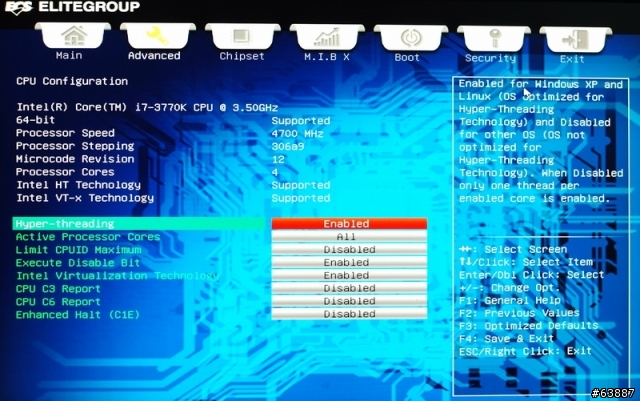Image resolution: width=640 pixels, height=401 pixels.
Task: Click the CPU Configuration heading
Action: 72,81
